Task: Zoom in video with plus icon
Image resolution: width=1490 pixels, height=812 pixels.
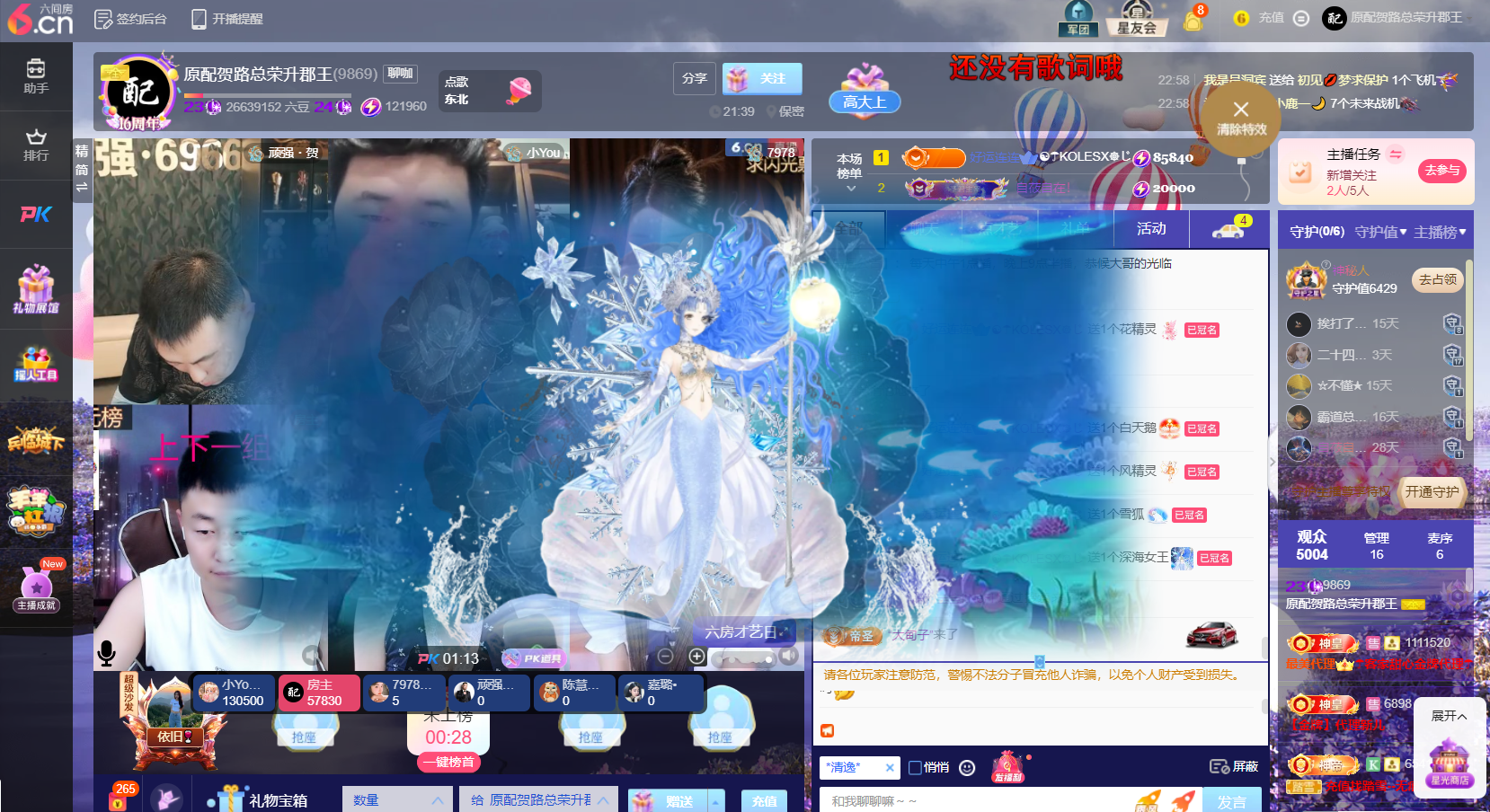Action: 696,657
